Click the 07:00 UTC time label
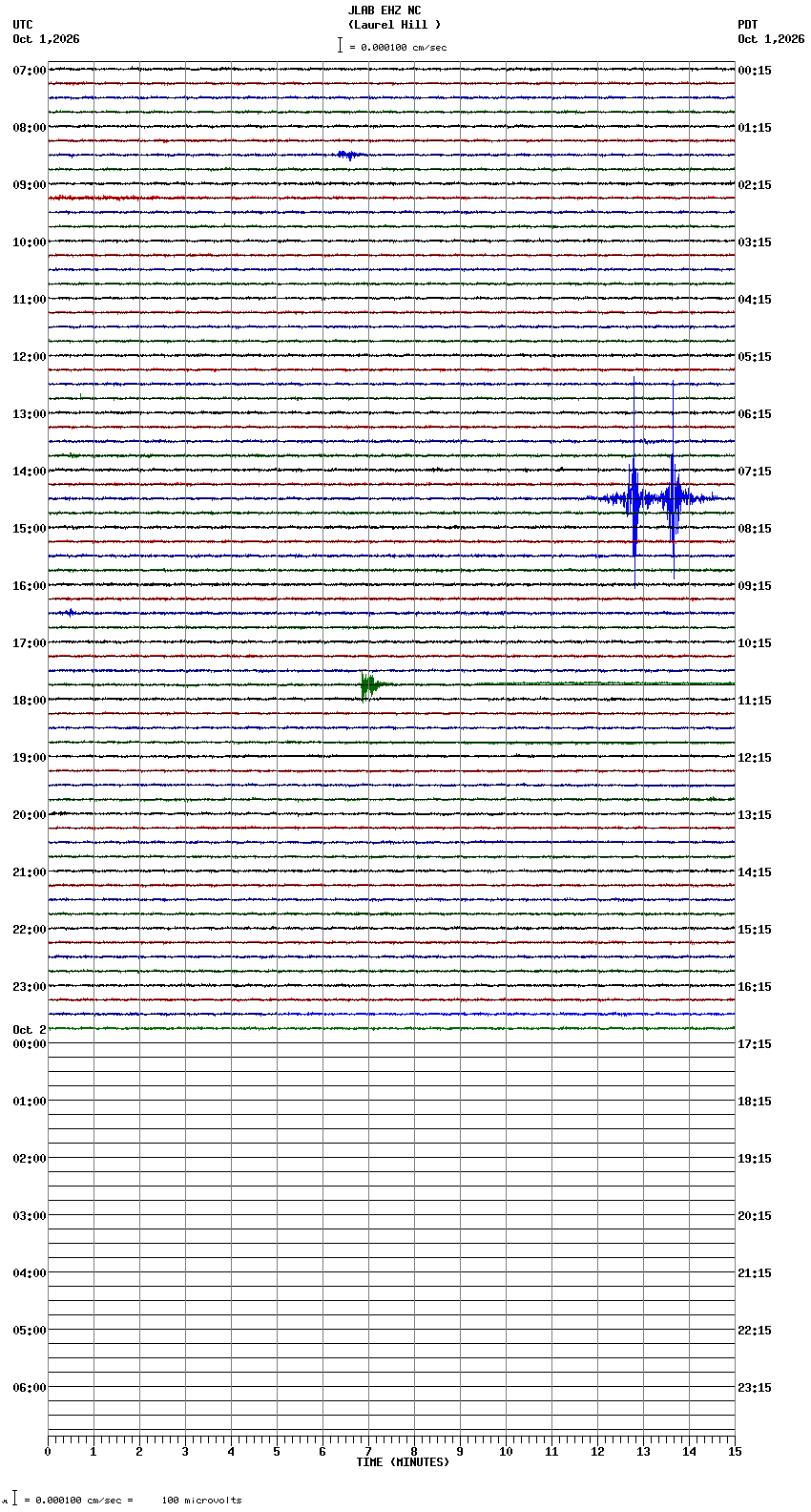 tap(30, 71)
